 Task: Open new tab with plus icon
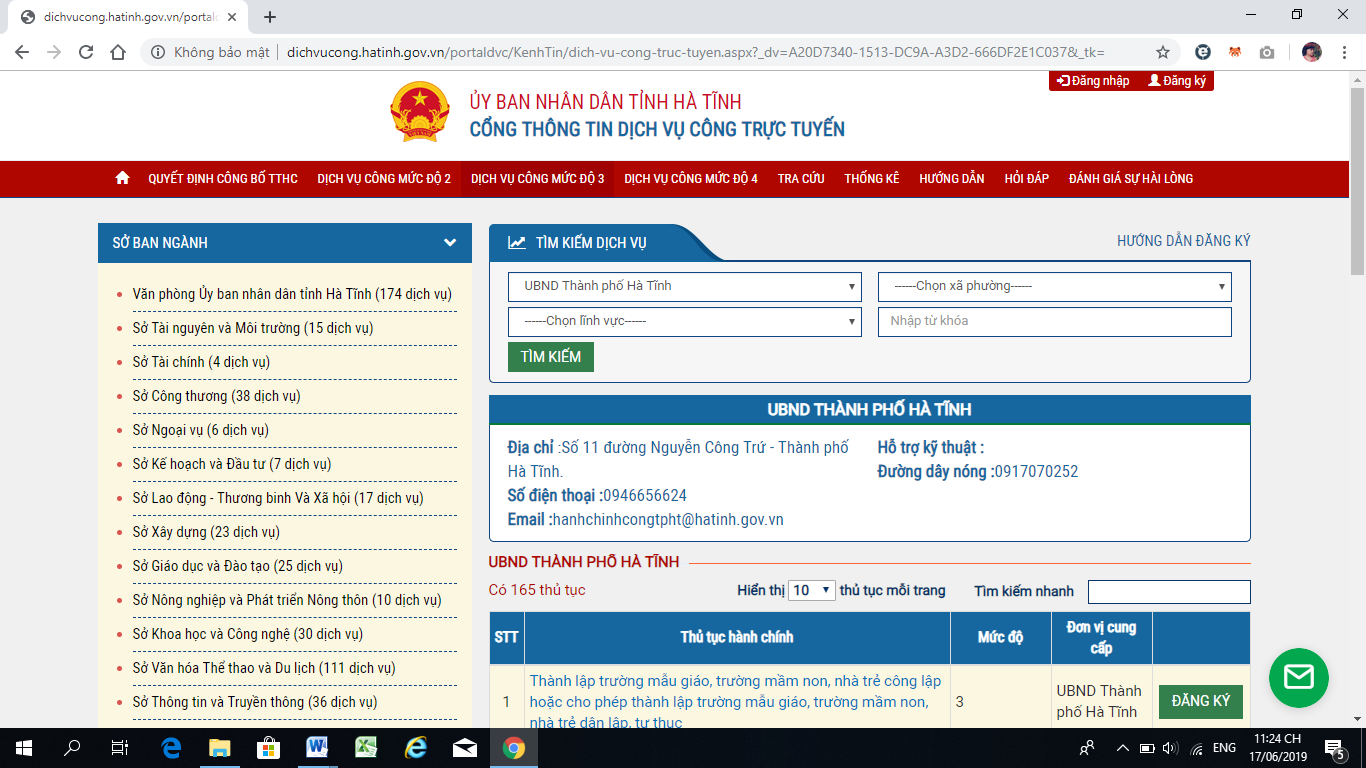click(270, 17)
